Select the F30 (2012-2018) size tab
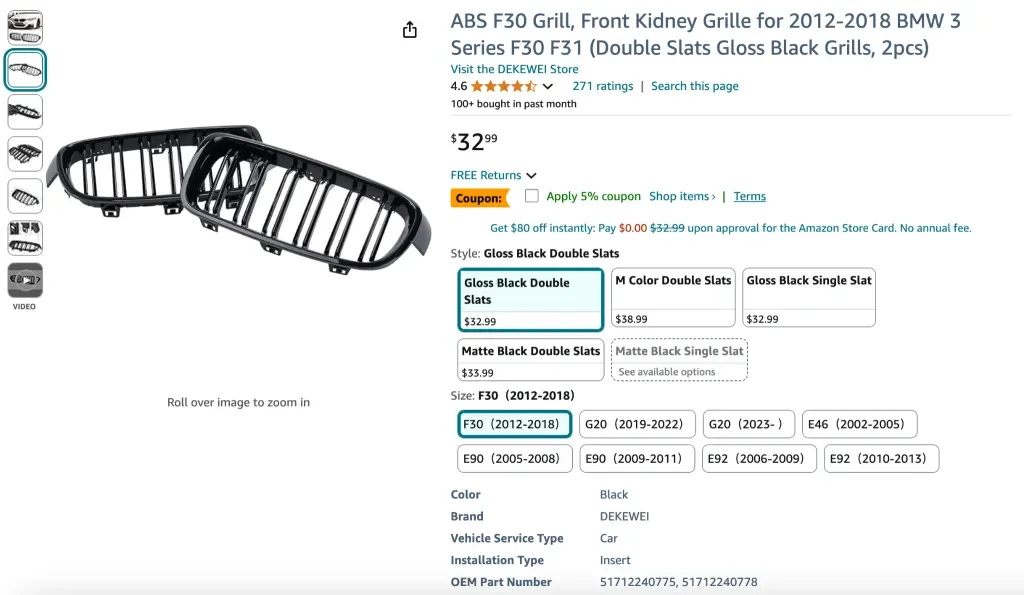This screenshot has width=1024, height=595. click(x=514, y=424)
